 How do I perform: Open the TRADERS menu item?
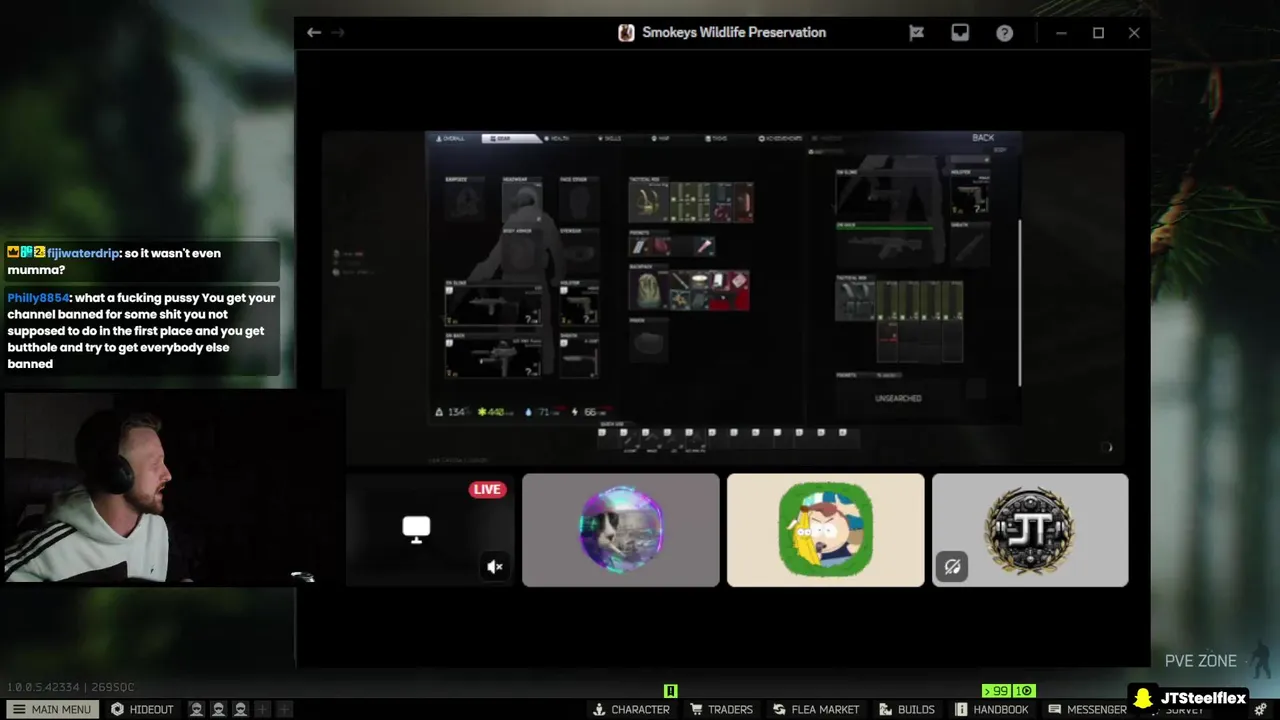[721, 709]
